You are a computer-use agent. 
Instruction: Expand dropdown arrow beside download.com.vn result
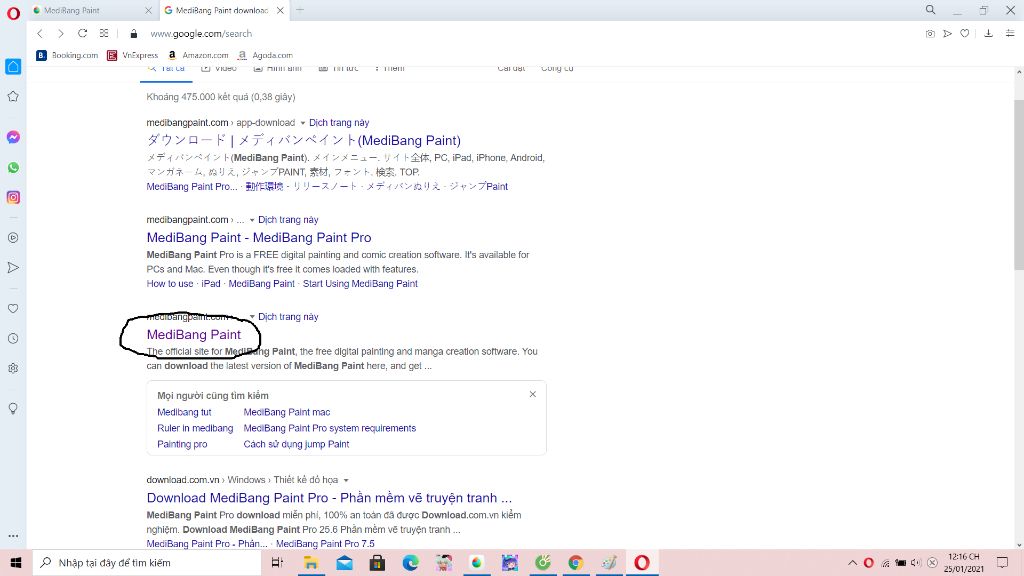click(346, 480)
